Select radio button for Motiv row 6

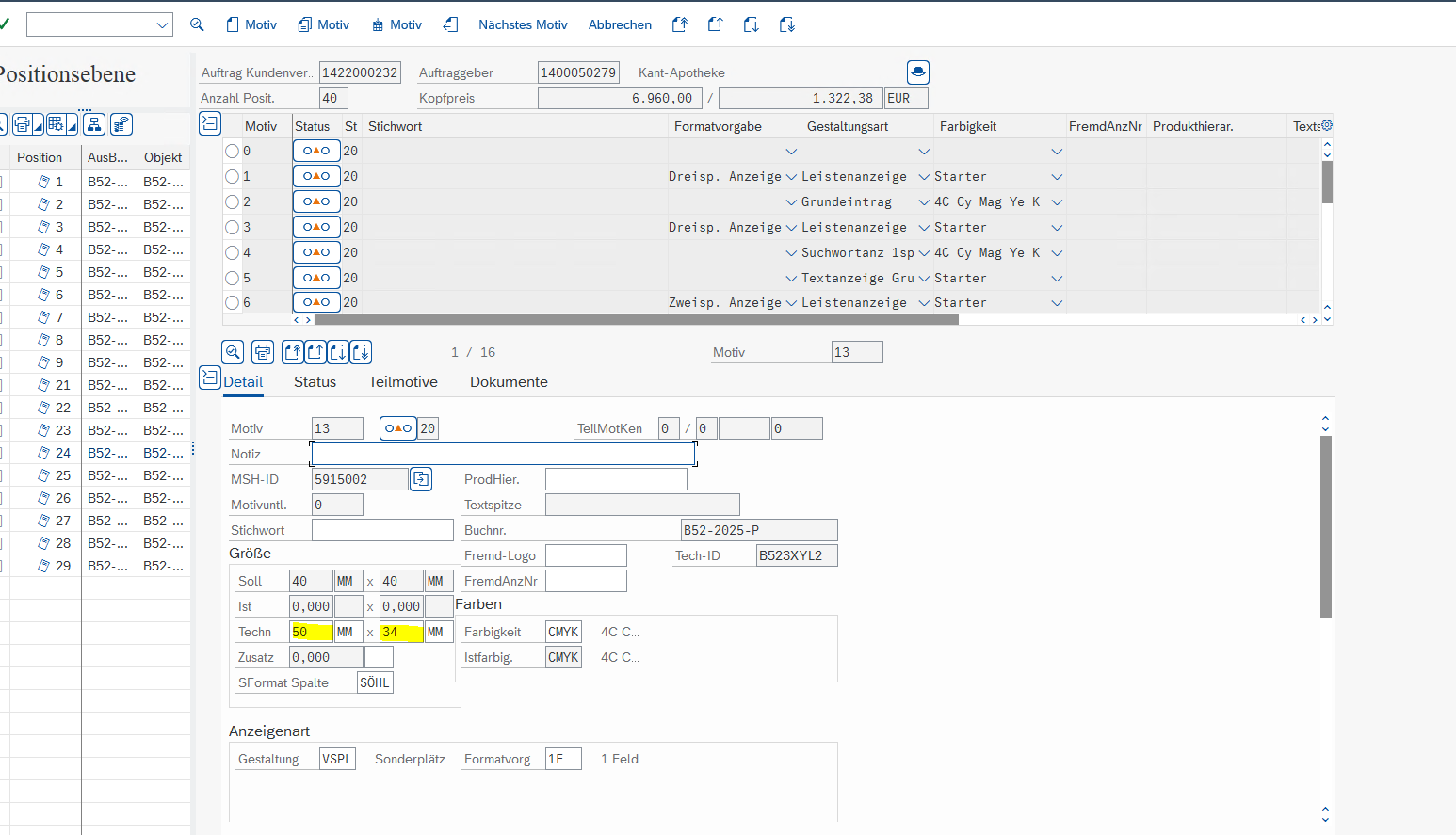232,302
